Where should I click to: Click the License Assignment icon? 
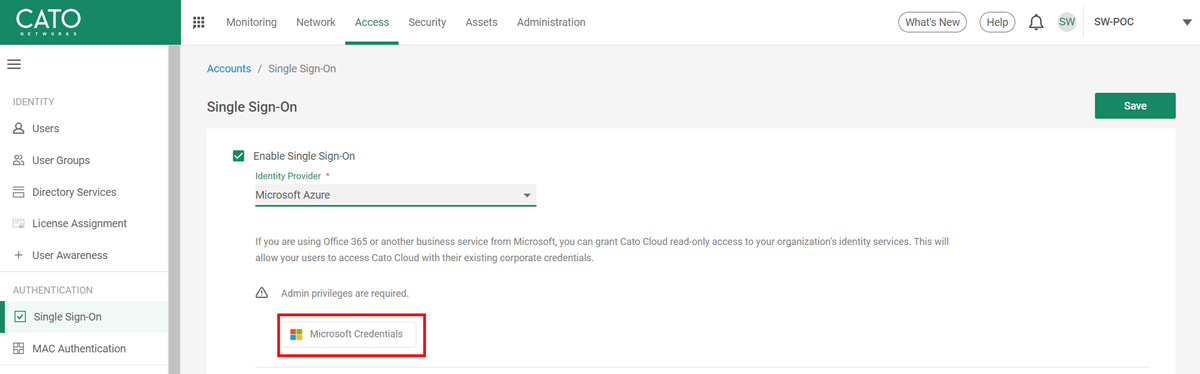click(x=18, y=224)
